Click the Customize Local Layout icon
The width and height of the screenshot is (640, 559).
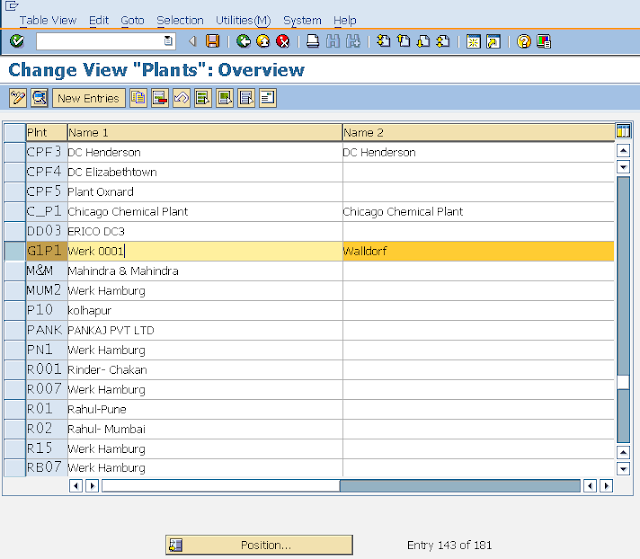(544, 41)
